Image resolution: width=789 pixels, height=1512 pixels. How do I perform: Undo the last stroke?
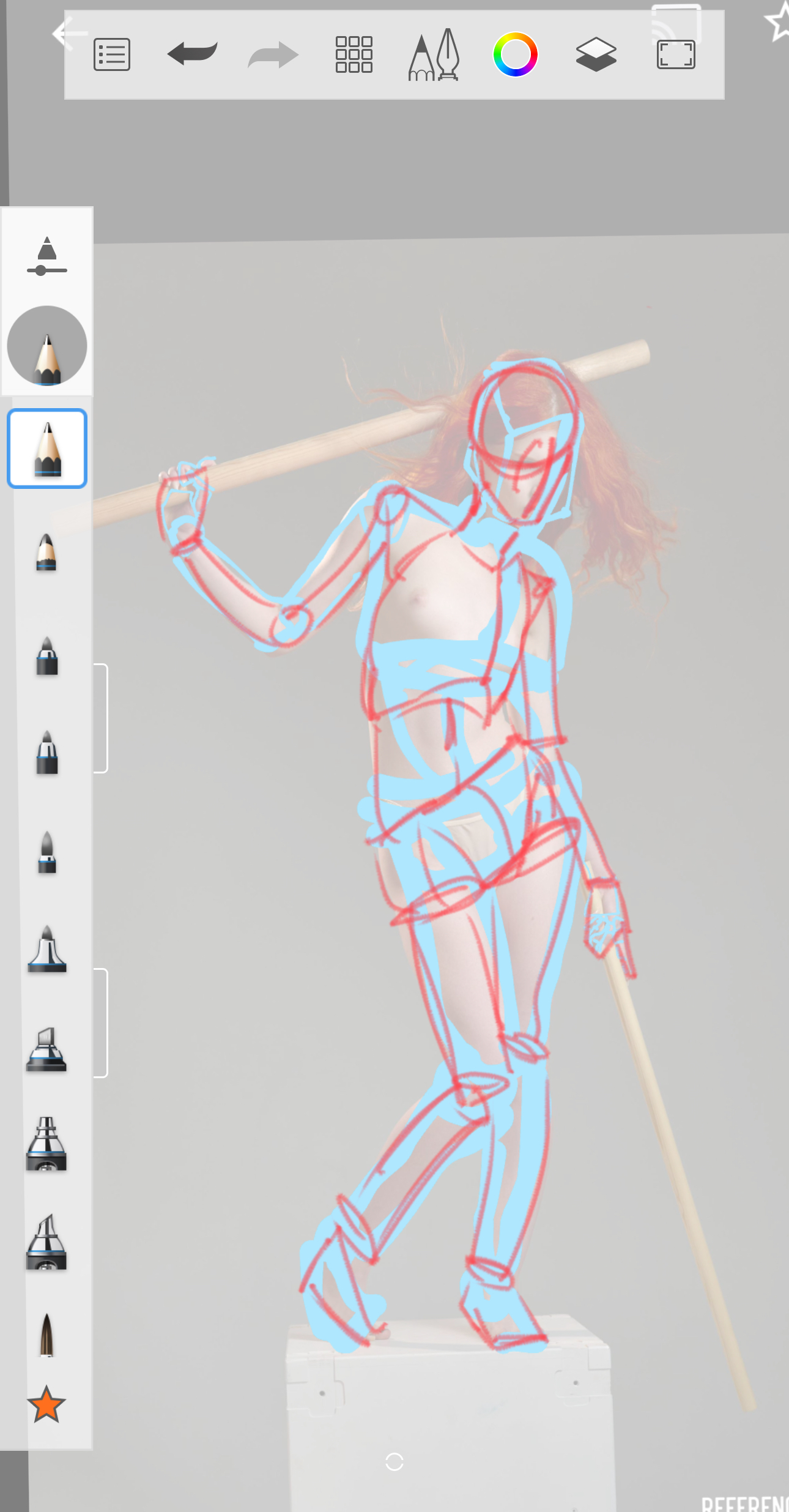point(192,54)
